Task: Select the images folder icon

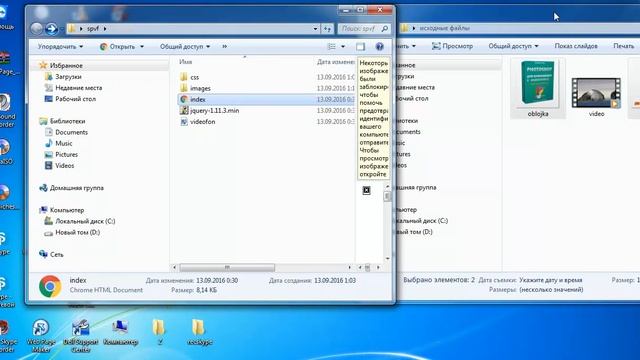Action: (x=184, y=88)
